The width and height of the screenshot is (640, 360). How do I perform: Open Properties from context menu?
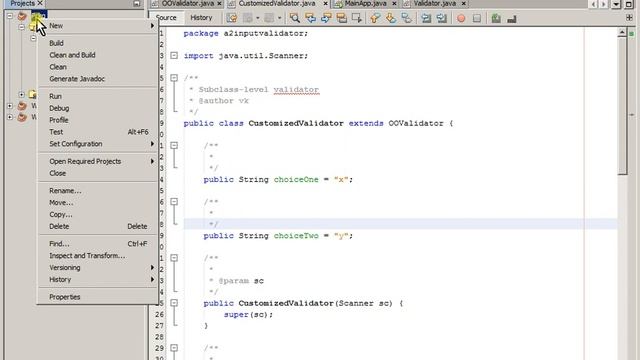[98, 297]
